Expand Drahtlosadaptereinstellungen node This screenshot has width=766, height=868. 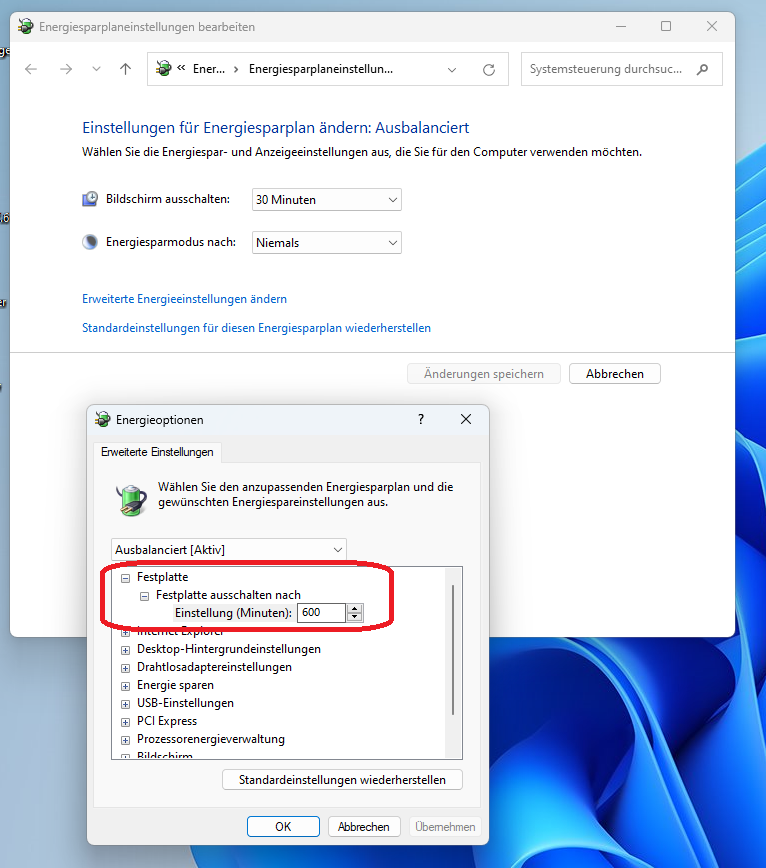click(126, 668)
